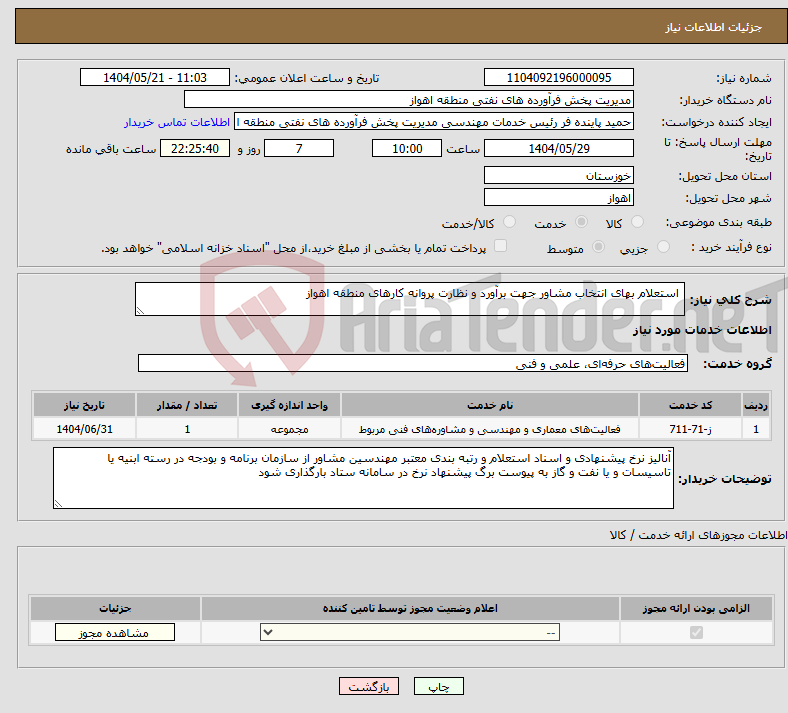Click the ساعت باقی مانده label
Viewport: 788px width, 713px height.
pos(111,149)
